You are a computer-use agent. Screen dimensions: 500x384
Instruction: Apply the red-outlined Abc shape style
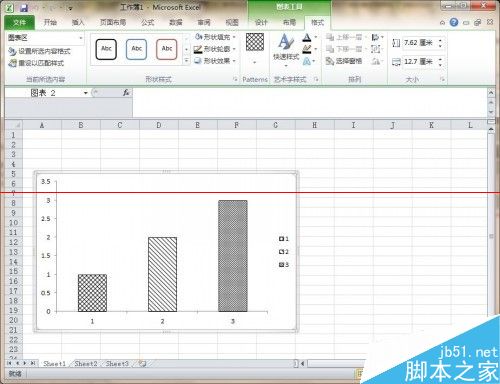(x=167, y=49)
